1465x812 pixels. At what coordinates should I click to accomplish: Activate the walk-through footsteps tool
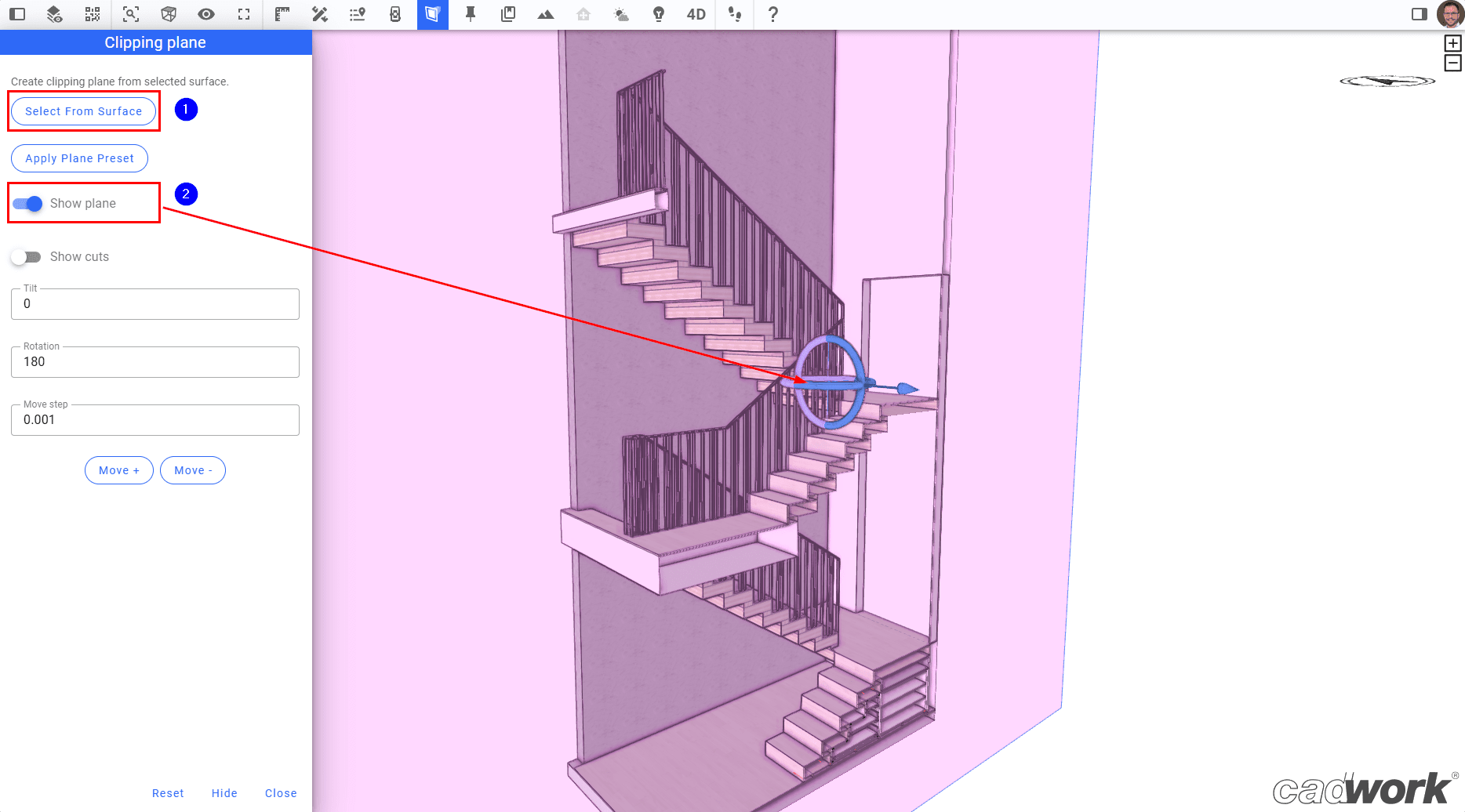point(735,14)
